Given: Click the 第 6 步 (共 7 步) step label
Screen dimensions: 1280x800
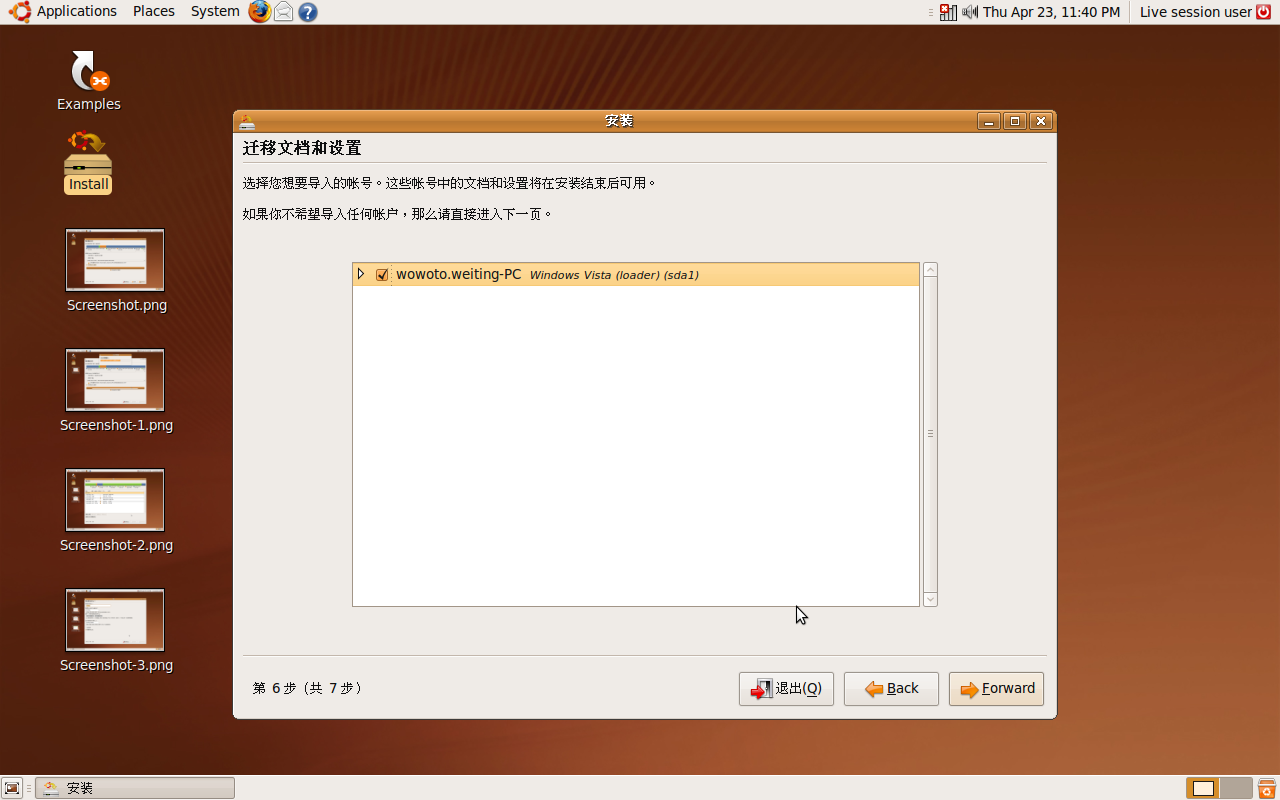Looking at the screenshot, I should tap(308, 688).
